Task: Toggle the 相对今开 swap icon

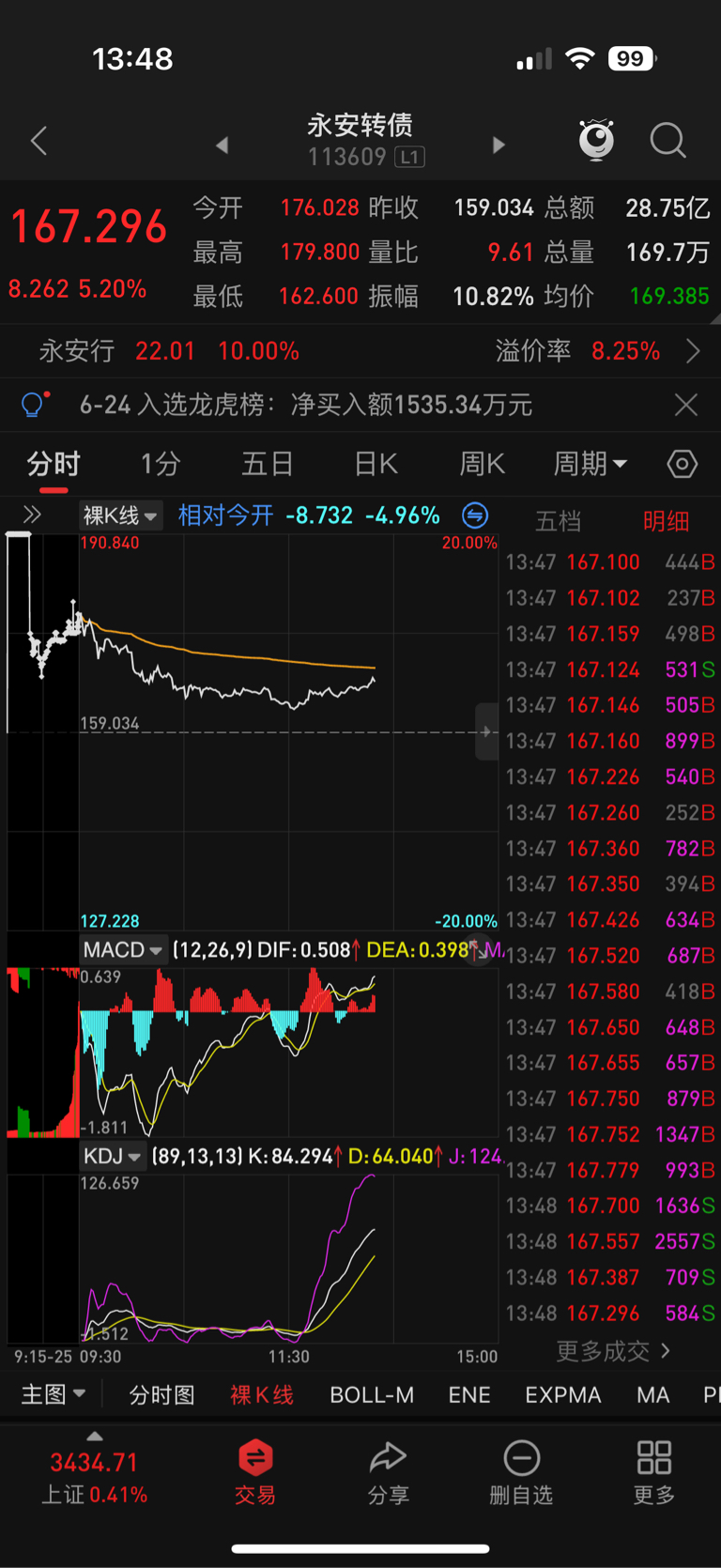Action: click(x=475, y=515)
